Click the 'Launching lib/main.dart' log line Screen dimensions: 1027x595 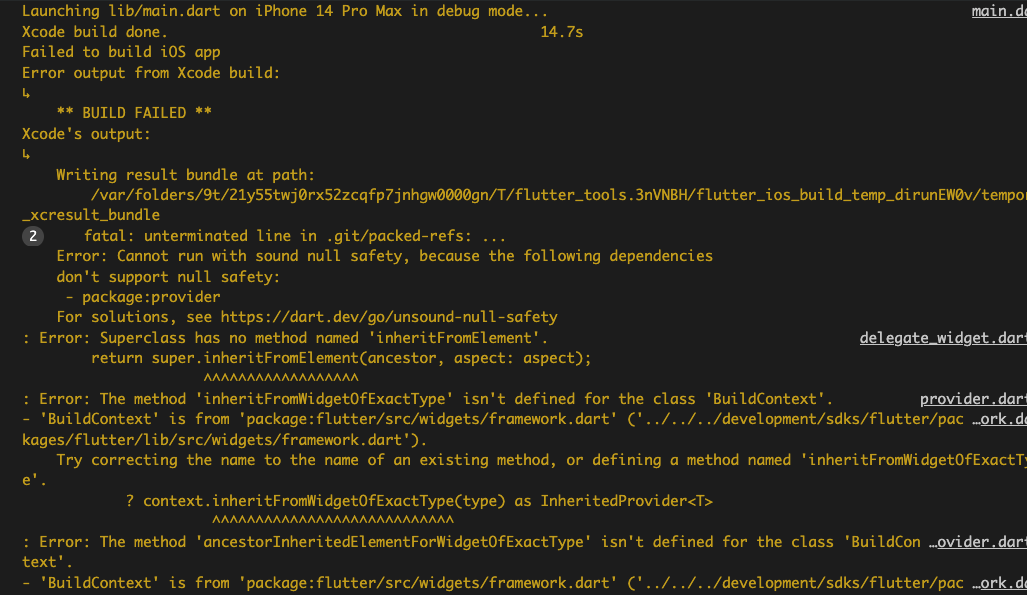tap(285, 11)
